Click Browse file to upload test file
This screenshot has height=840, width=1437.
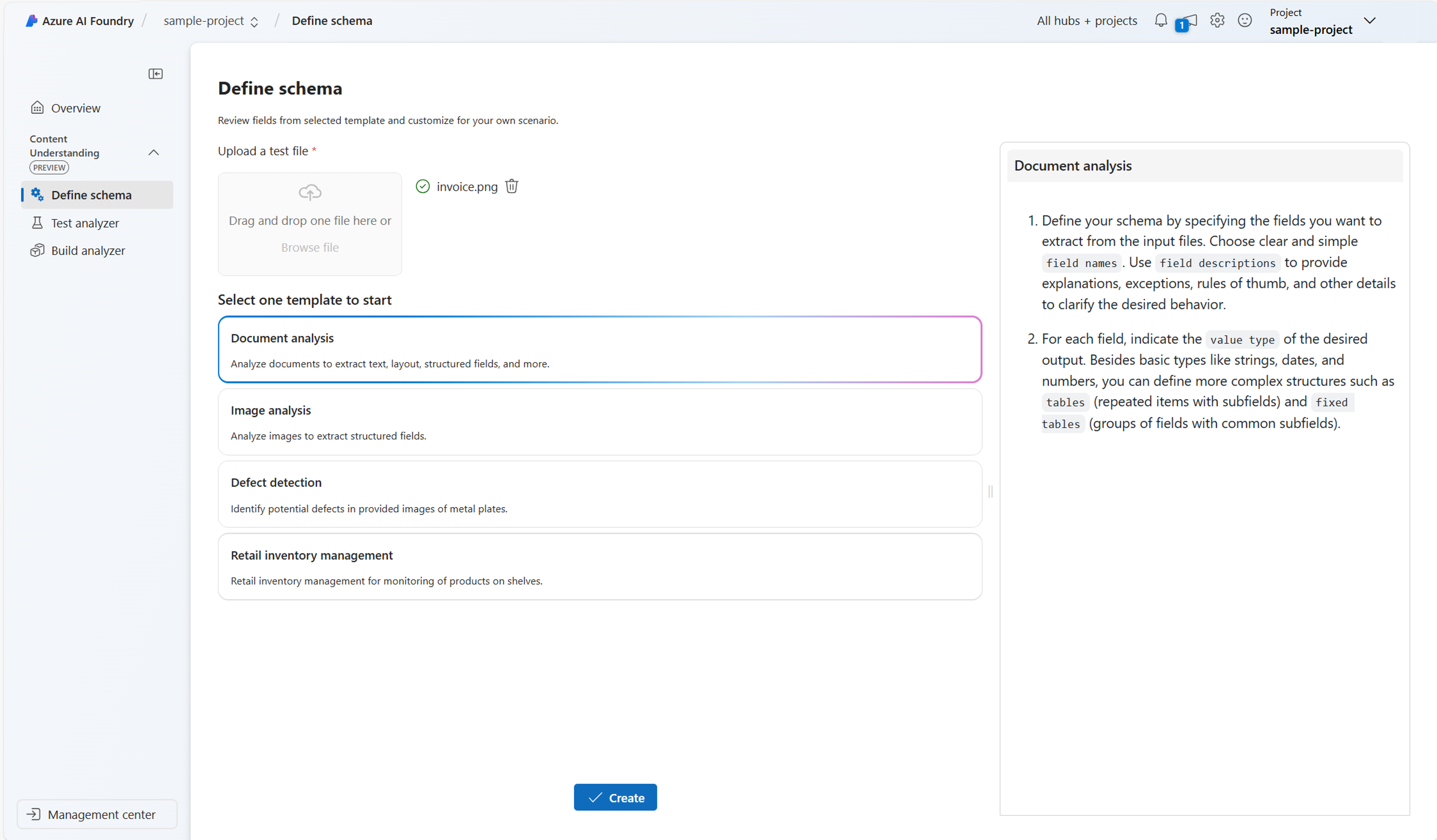(309, 247)
